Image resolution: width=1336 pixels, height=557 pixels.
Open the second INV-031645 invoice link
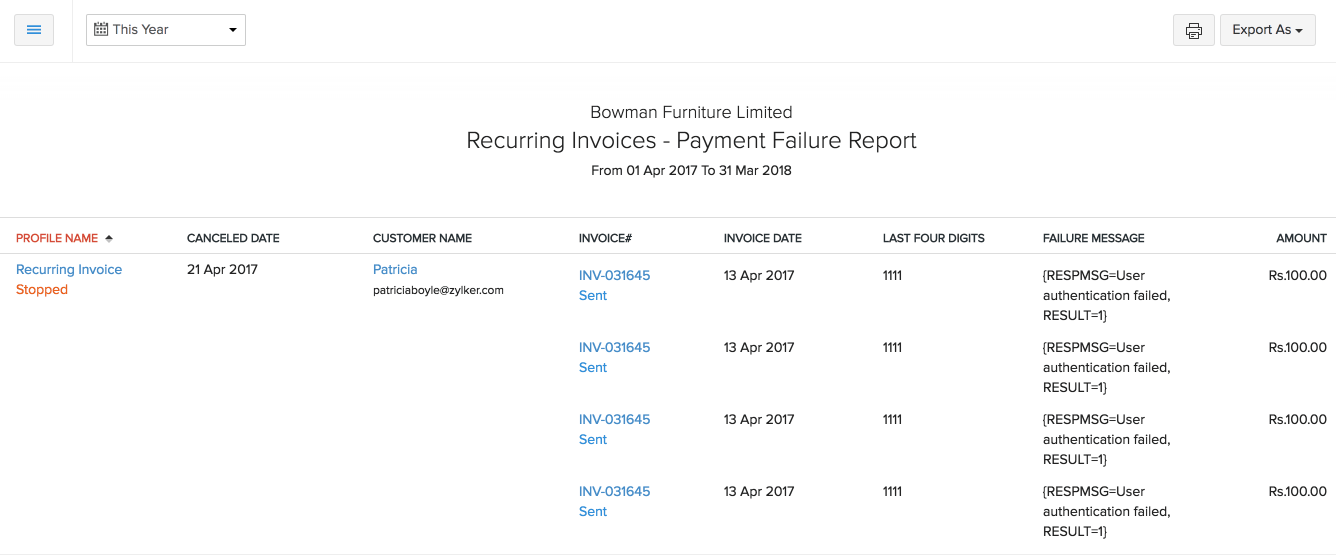click(x=614, y=348)
